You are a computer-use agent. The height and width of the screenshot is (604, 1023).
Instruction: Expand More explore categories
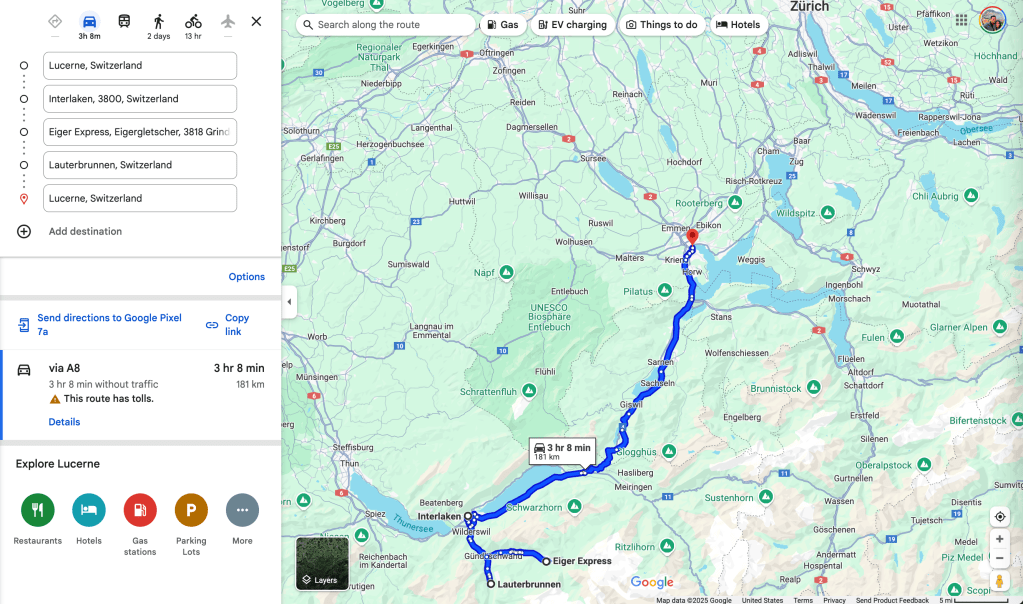click(x=242, y=510)
